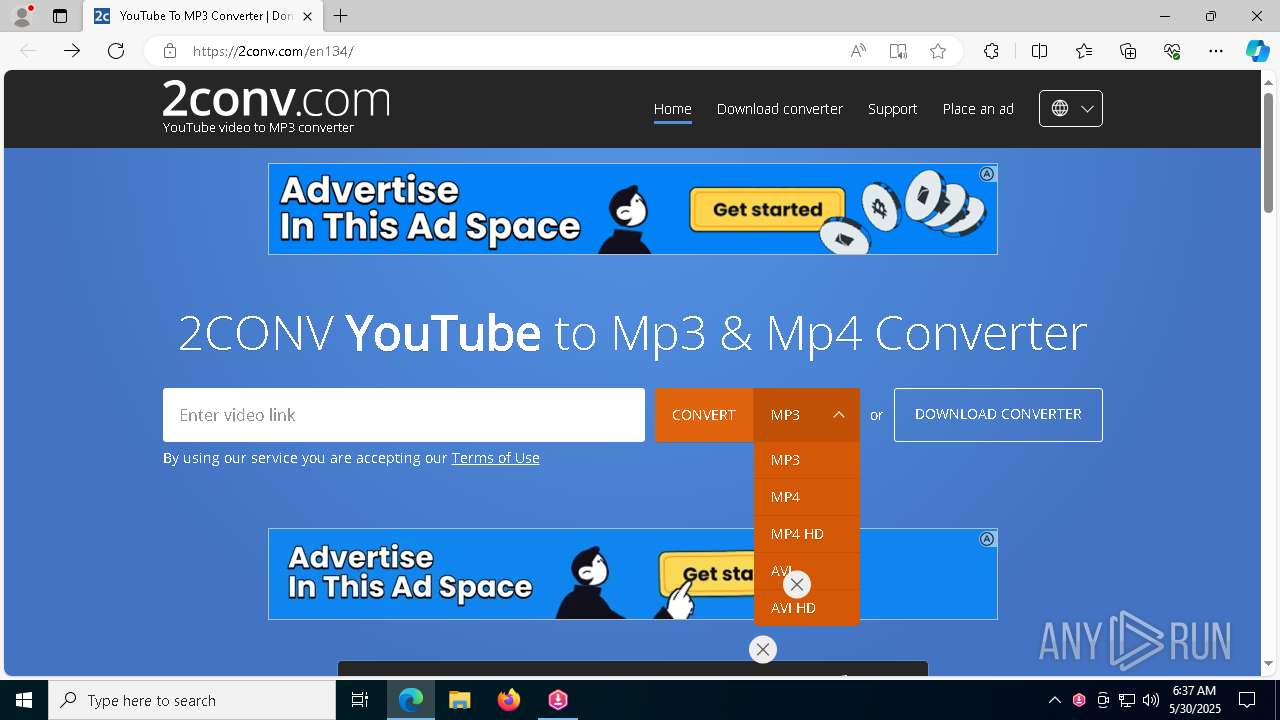Open tab actions menu icon
Screen dimensions: 1280x720
[x=60, y=16]
